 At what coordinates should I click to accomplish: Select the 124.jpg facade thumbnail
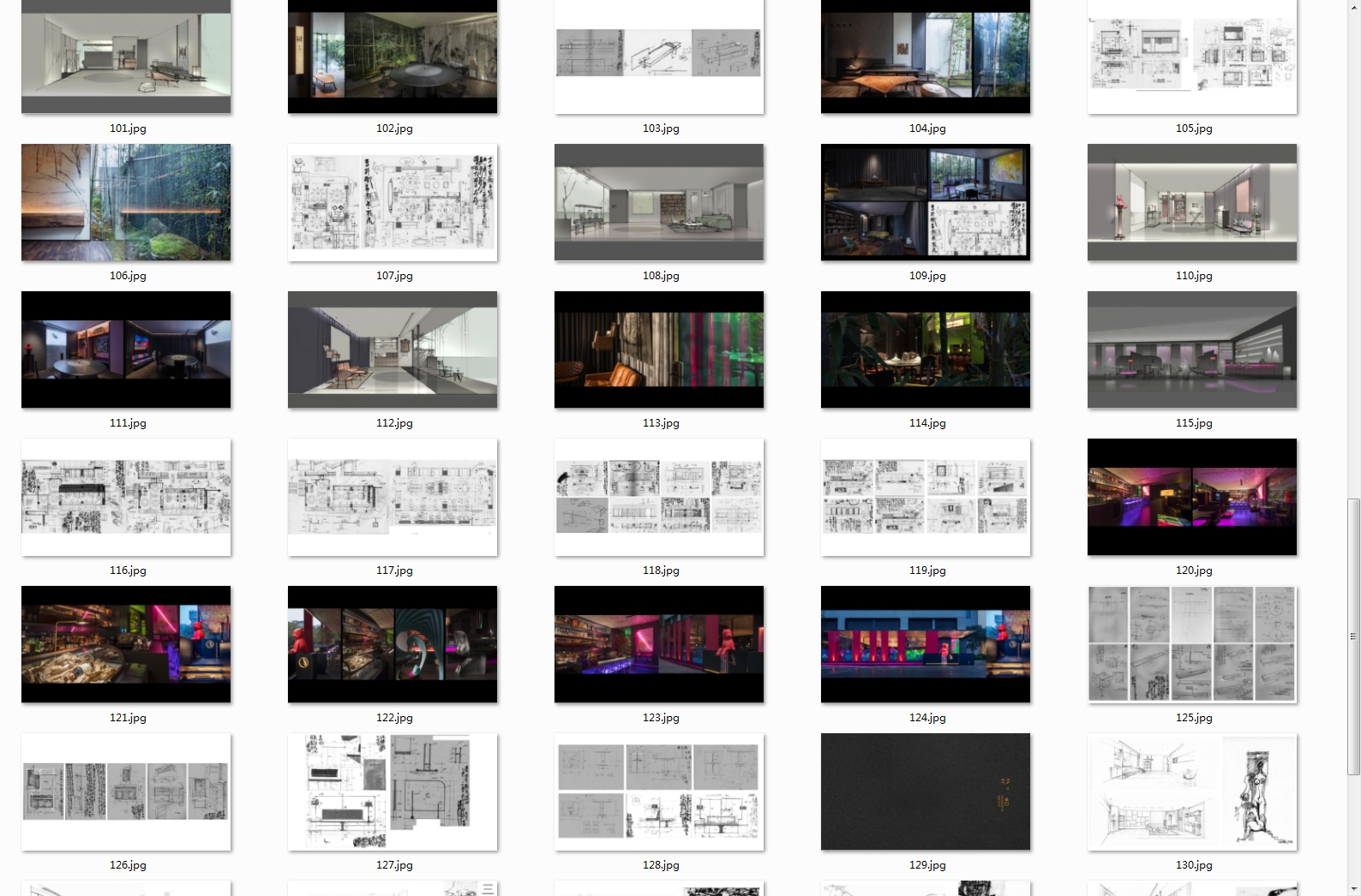point(926,644)
